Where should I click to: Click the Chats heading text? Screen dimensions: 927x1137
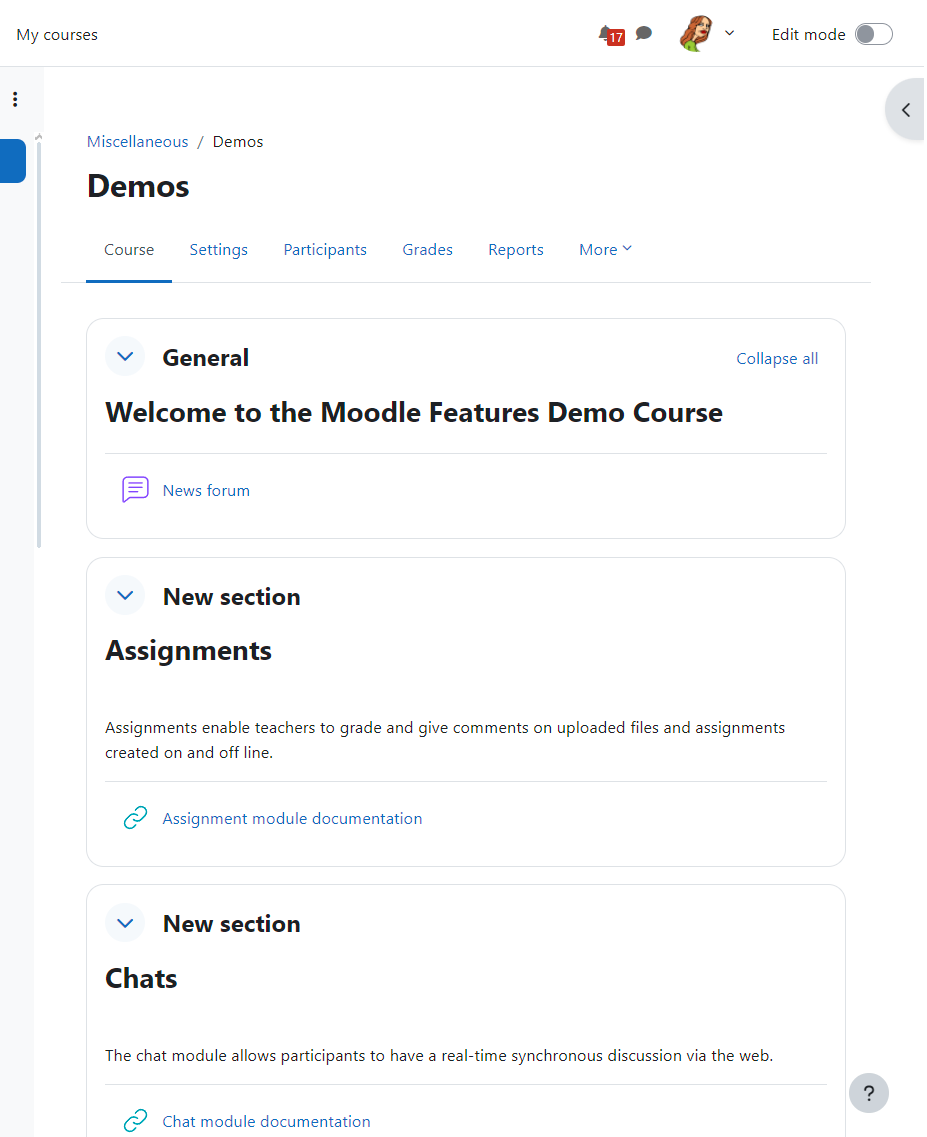pyautogui.click(x=141, y=978)
